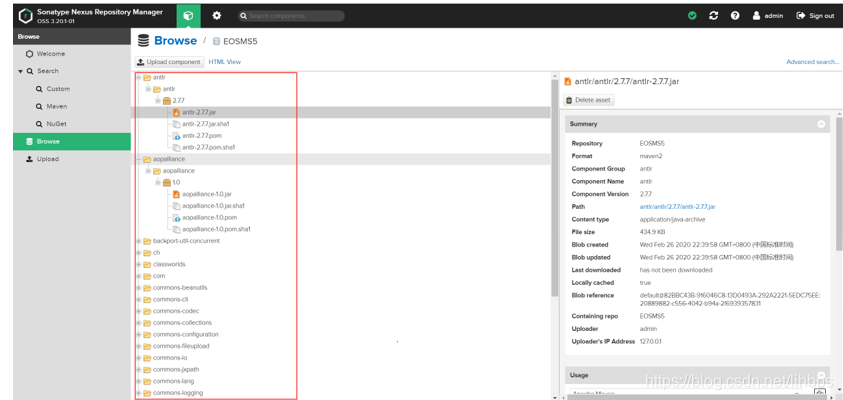
Task: Collapse the top-level aopalliance tree node
Action: pyautogui.click(x=139, y=159)
